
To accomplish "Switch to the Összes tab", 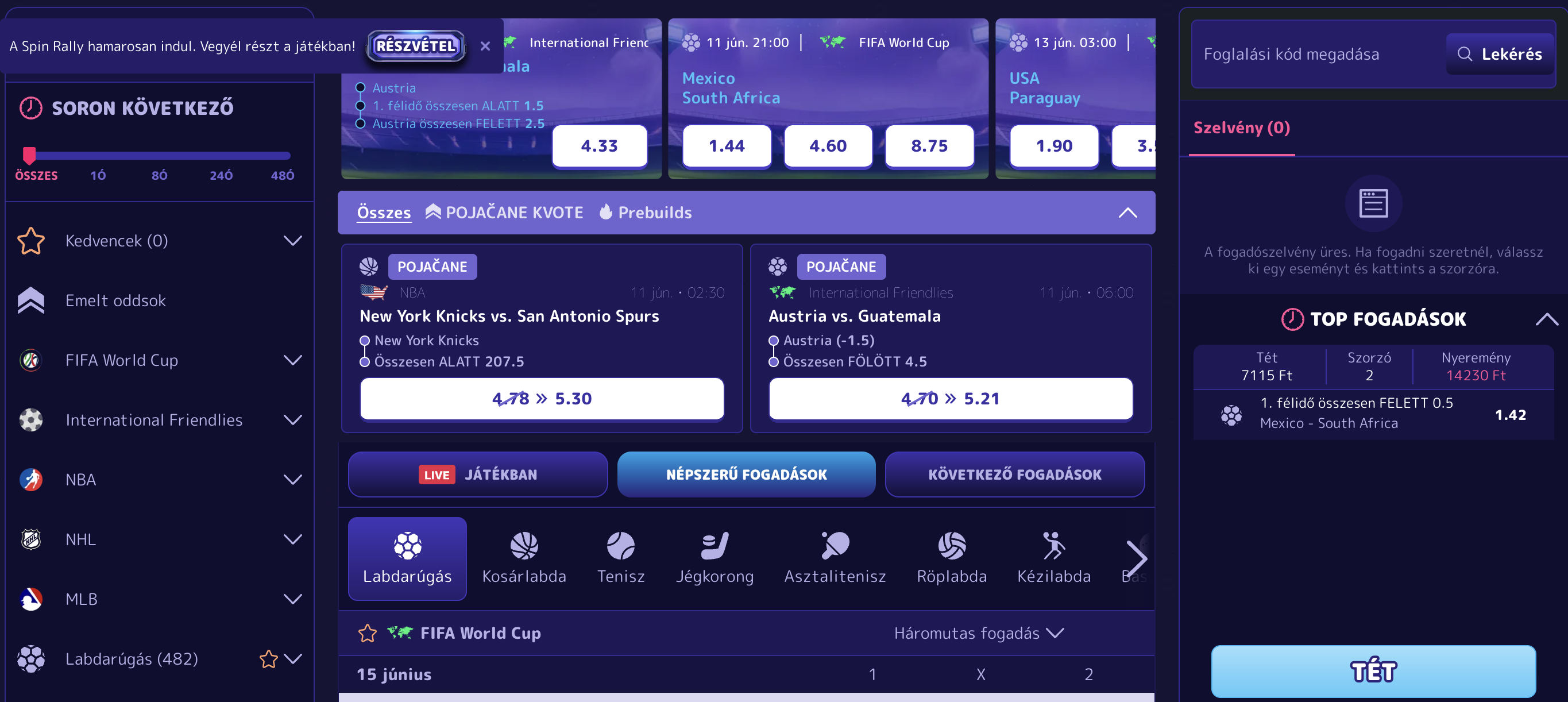I will [x=384, y=213].
